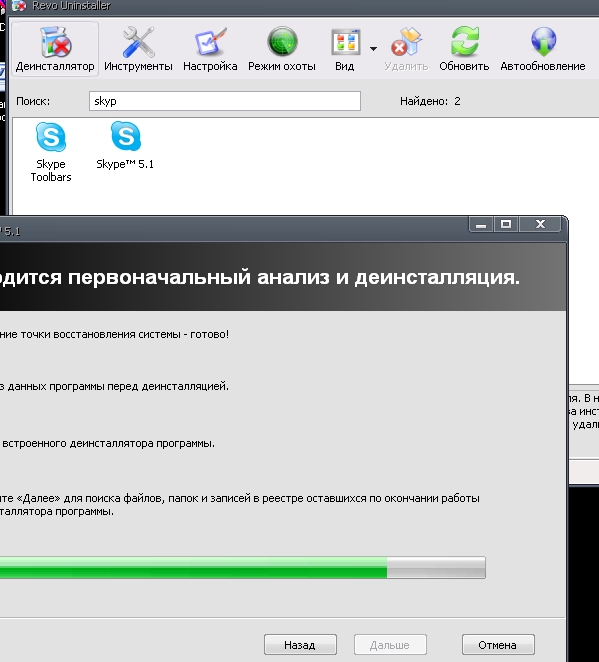Open Инструменты toolbar item
599x662 pixels.
[138, 49]
